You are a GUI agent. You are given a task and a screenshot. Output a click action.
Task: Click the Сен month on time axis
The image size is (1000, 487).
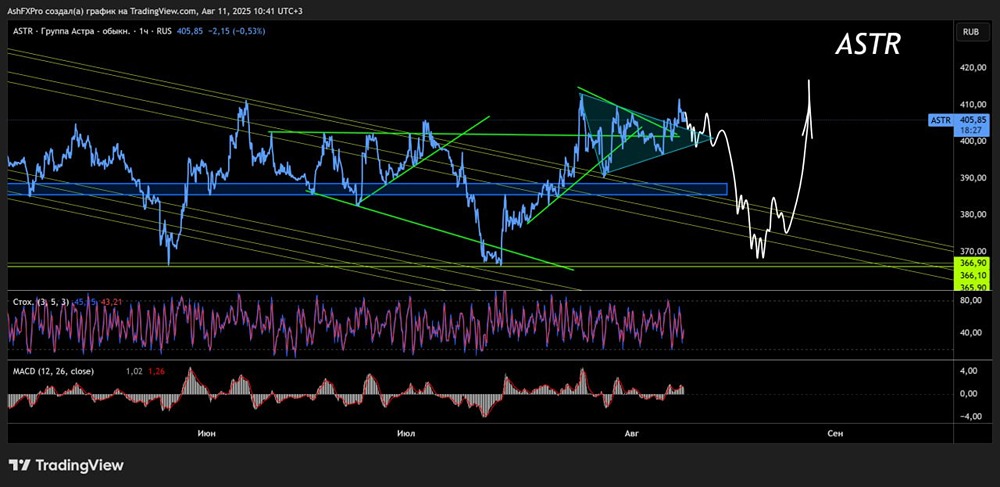[x=835, y=433]
